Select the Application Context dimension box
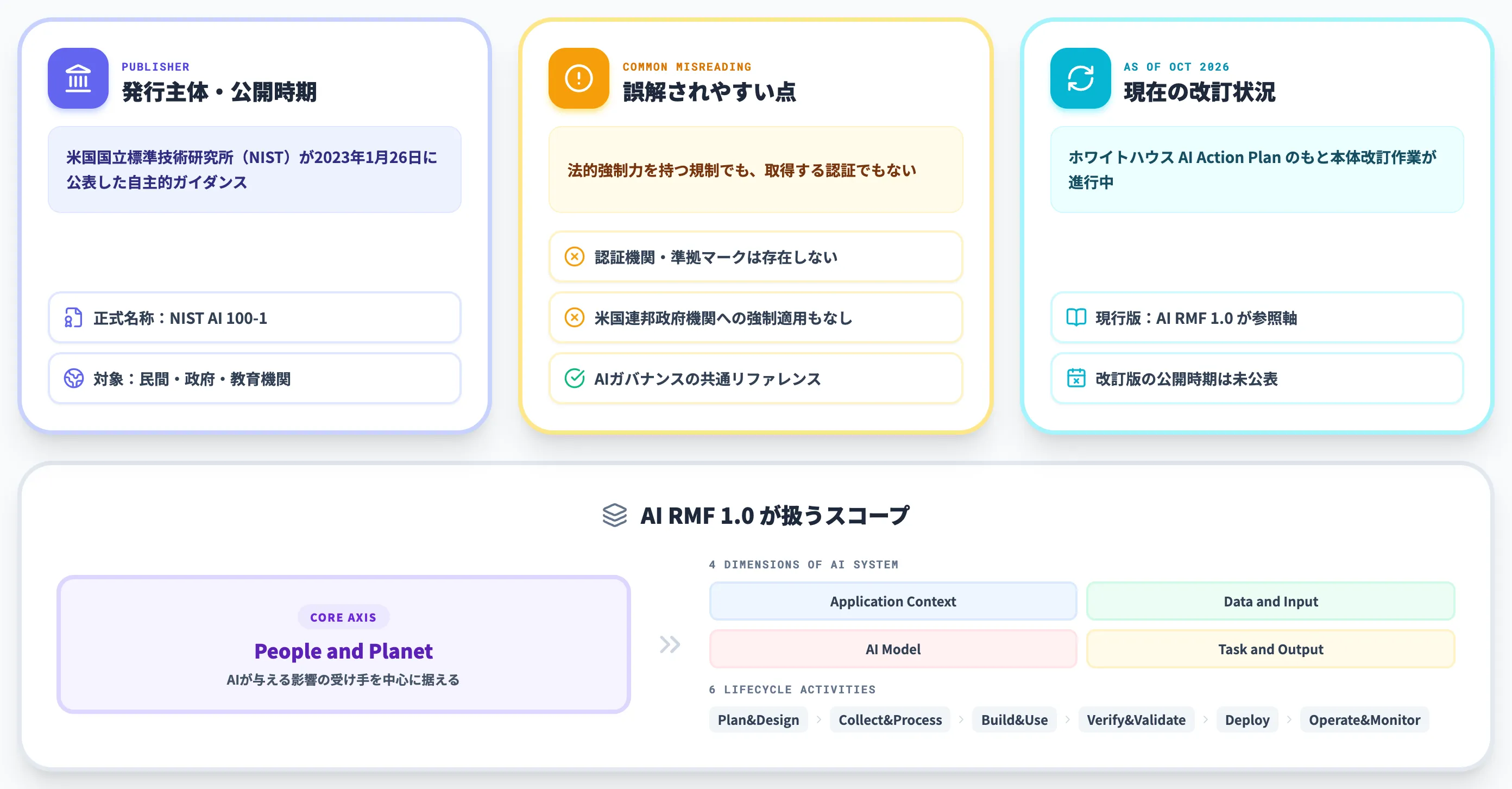Viewport: 1512px width, 789px height. (893, 601)
